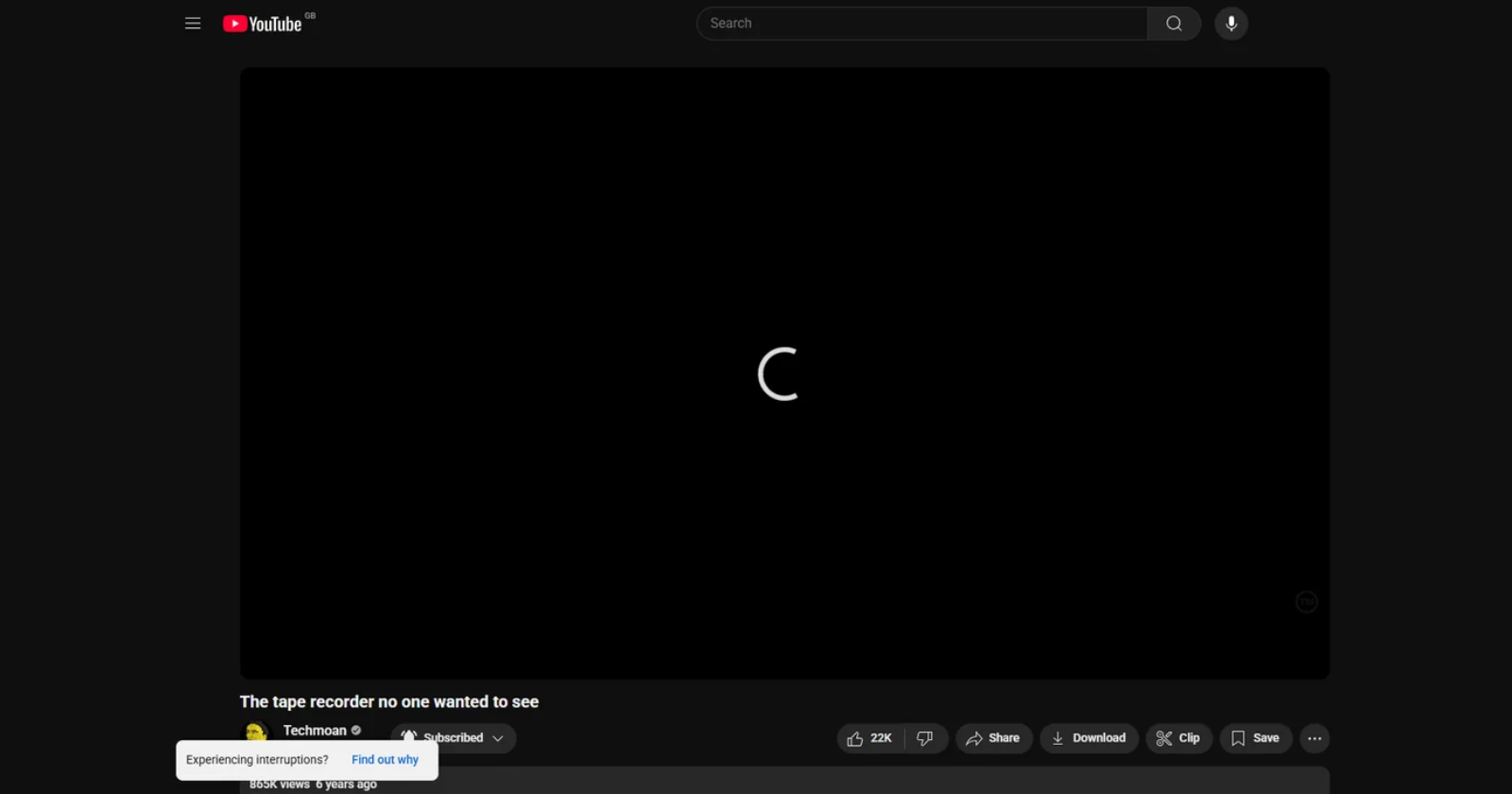Click the Experiencing interruptions message

pos(257,760)
